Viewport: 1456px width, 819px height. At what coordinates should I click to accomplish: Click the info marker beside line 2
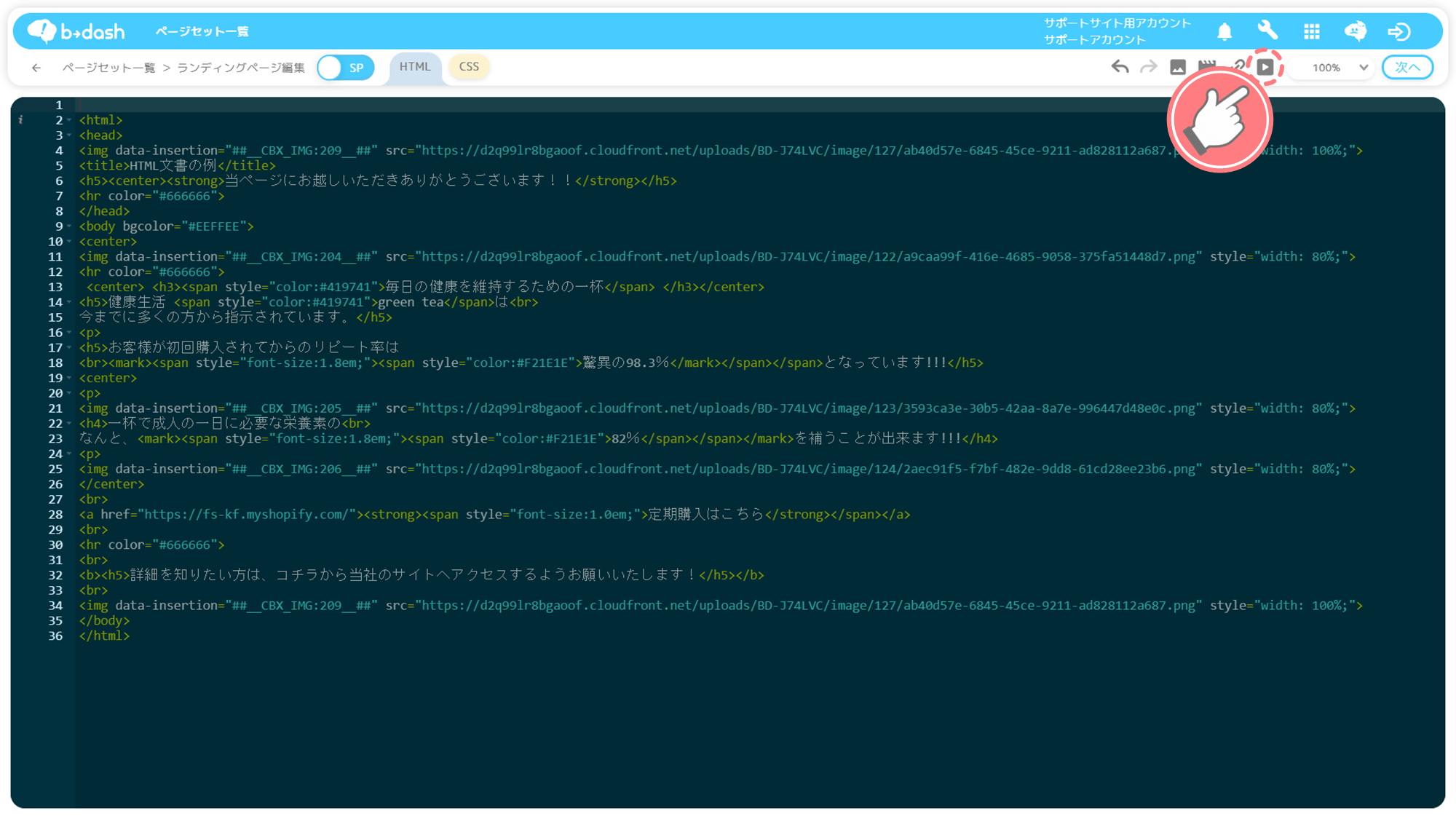click(20, 119)
